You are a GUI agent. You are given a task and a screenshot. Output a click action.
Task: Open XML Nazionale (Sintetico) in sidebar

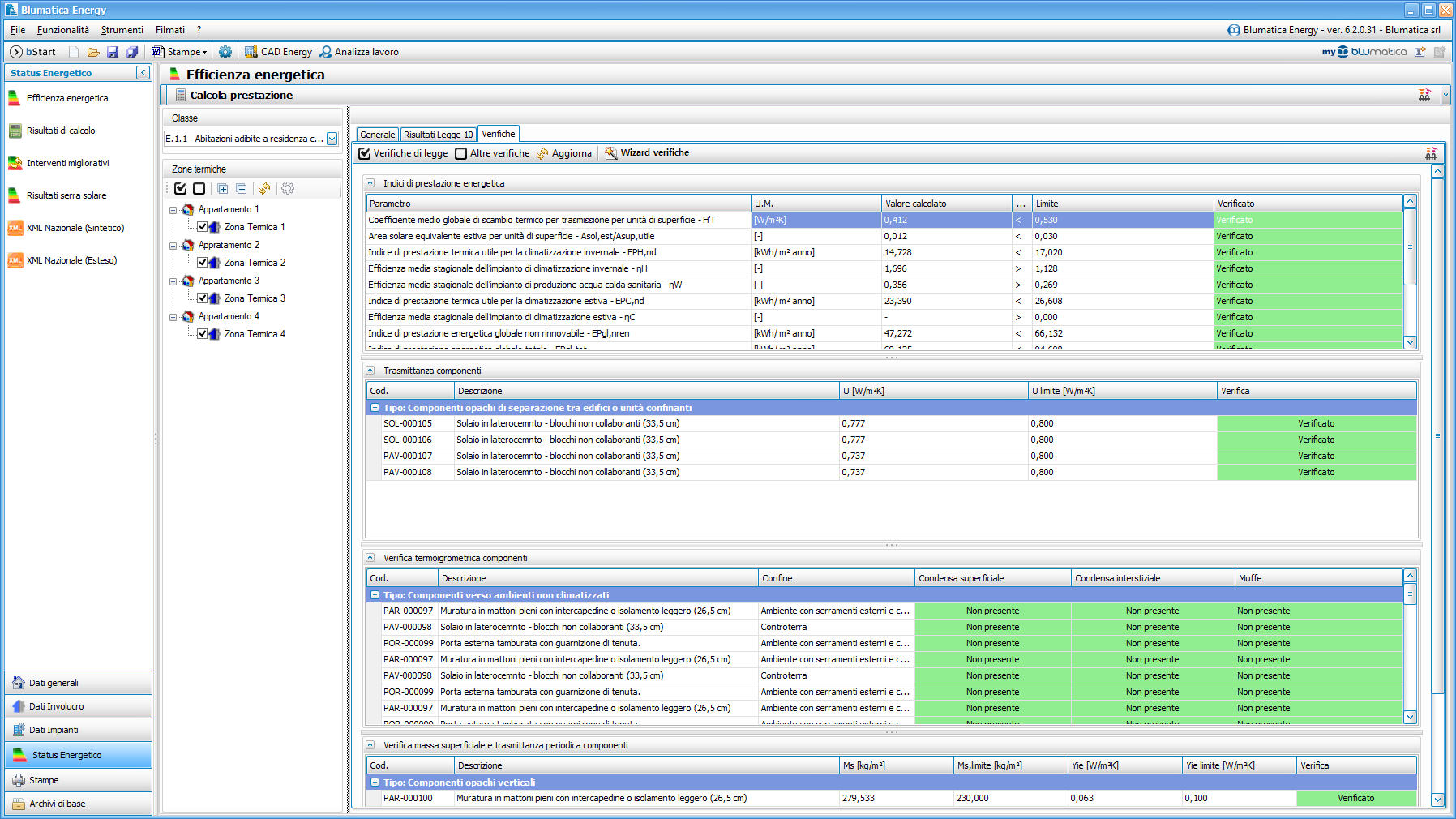tap(75, 228)
